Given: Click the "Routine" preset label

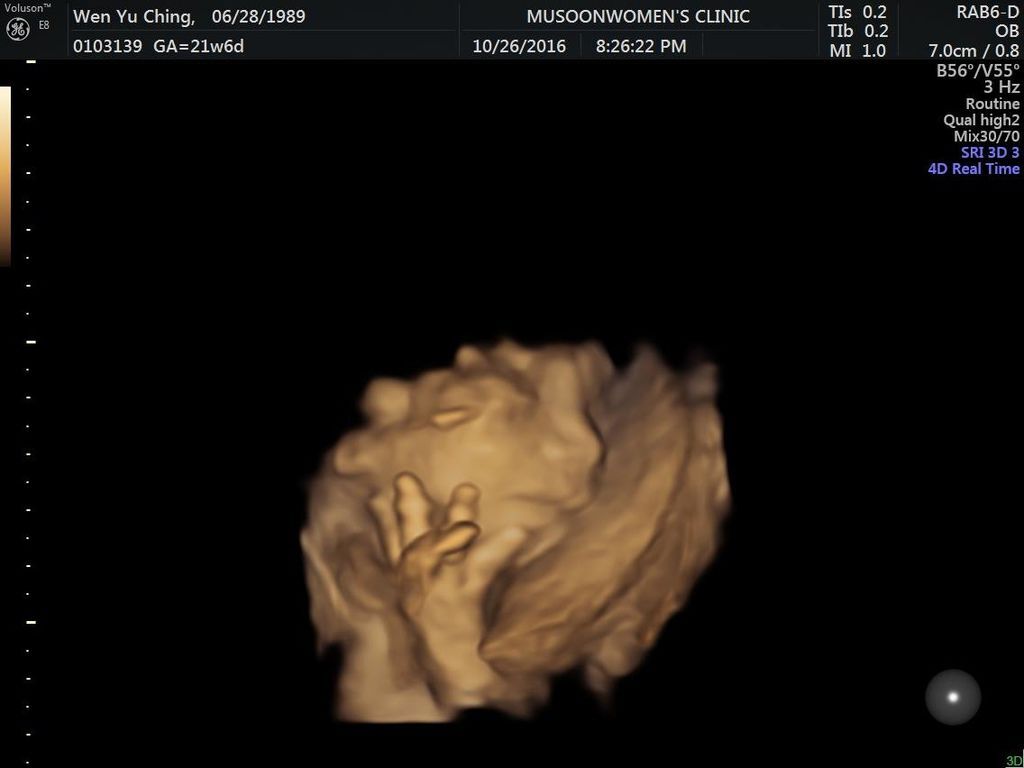Looking at the screenshot, I should 993,104.
